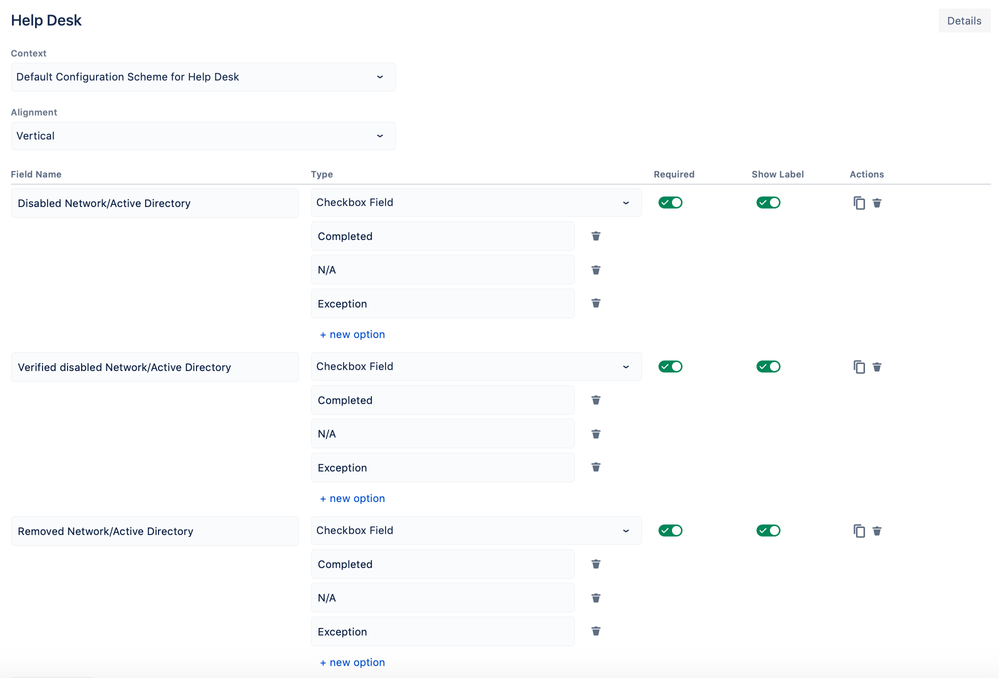Add a new option to the first checkbox field

click(x=352, y=333)
